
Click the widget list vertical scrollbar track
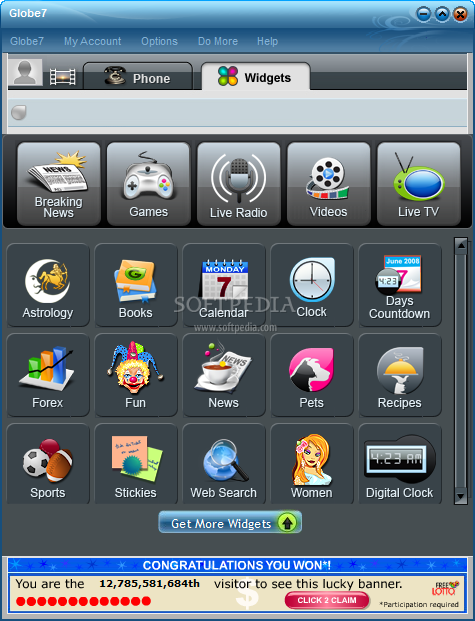[461, 371]
